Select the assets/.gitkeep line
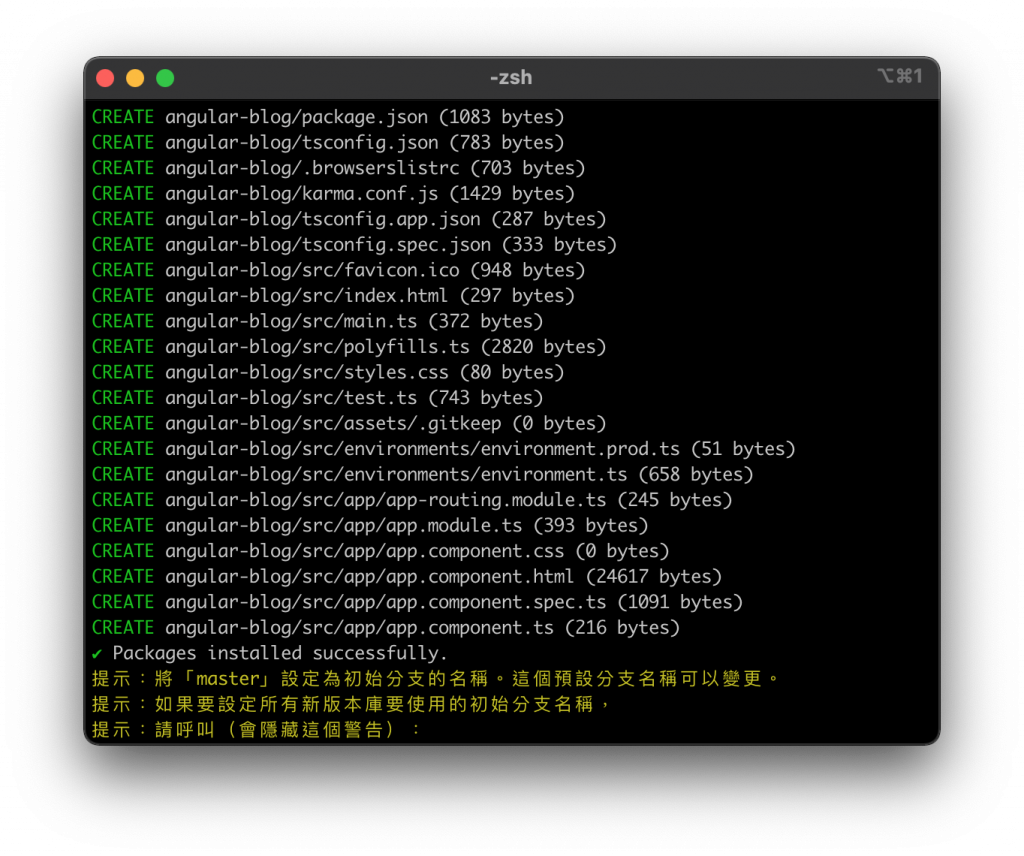 coord(349,423)
